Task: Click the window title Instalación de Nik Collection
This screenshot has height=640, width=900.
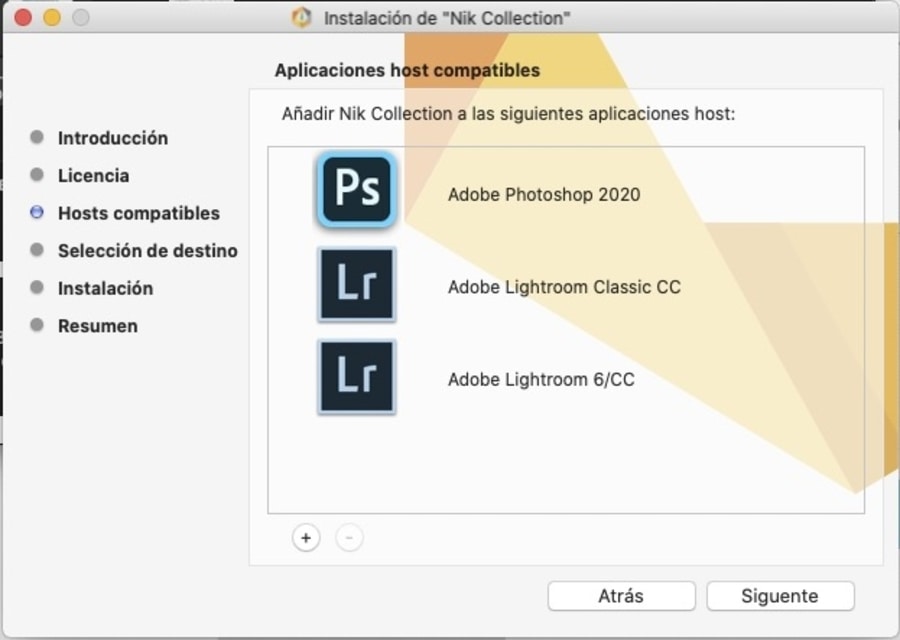Action: tap(447, 18)
